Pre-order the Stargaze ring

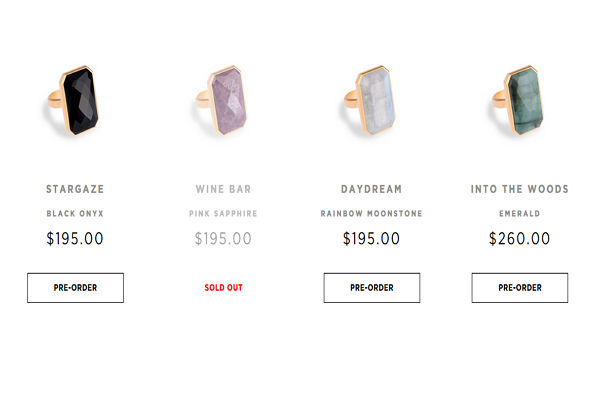coord(75,288)
